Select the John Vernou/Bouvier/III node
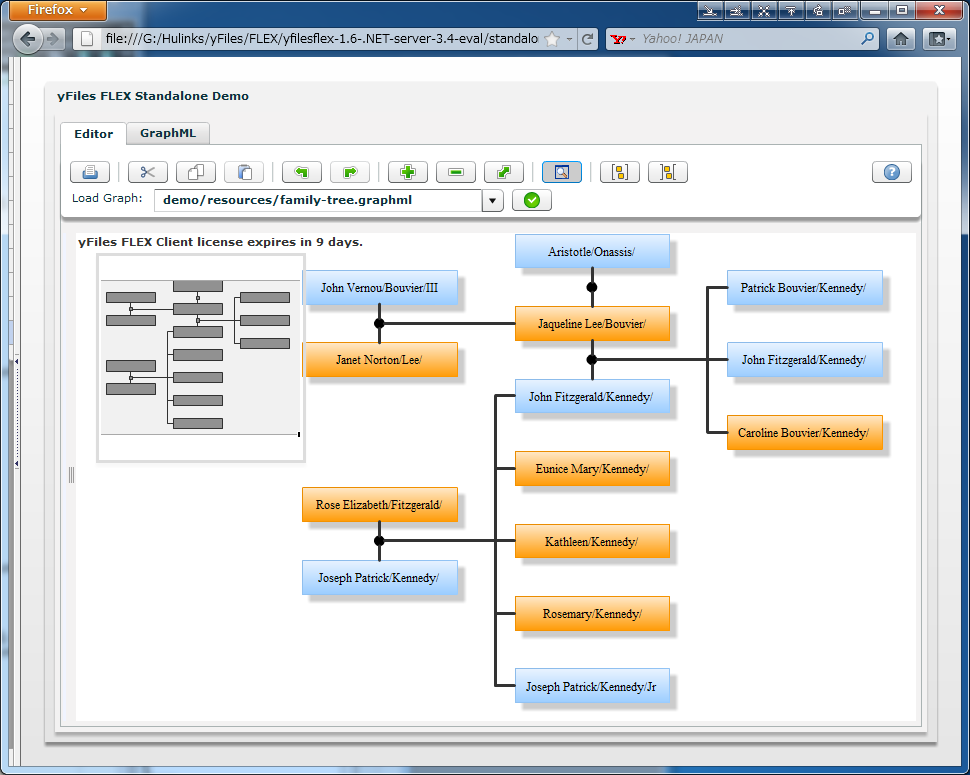This screenshot has height=775, width=970. click(380, 288)
